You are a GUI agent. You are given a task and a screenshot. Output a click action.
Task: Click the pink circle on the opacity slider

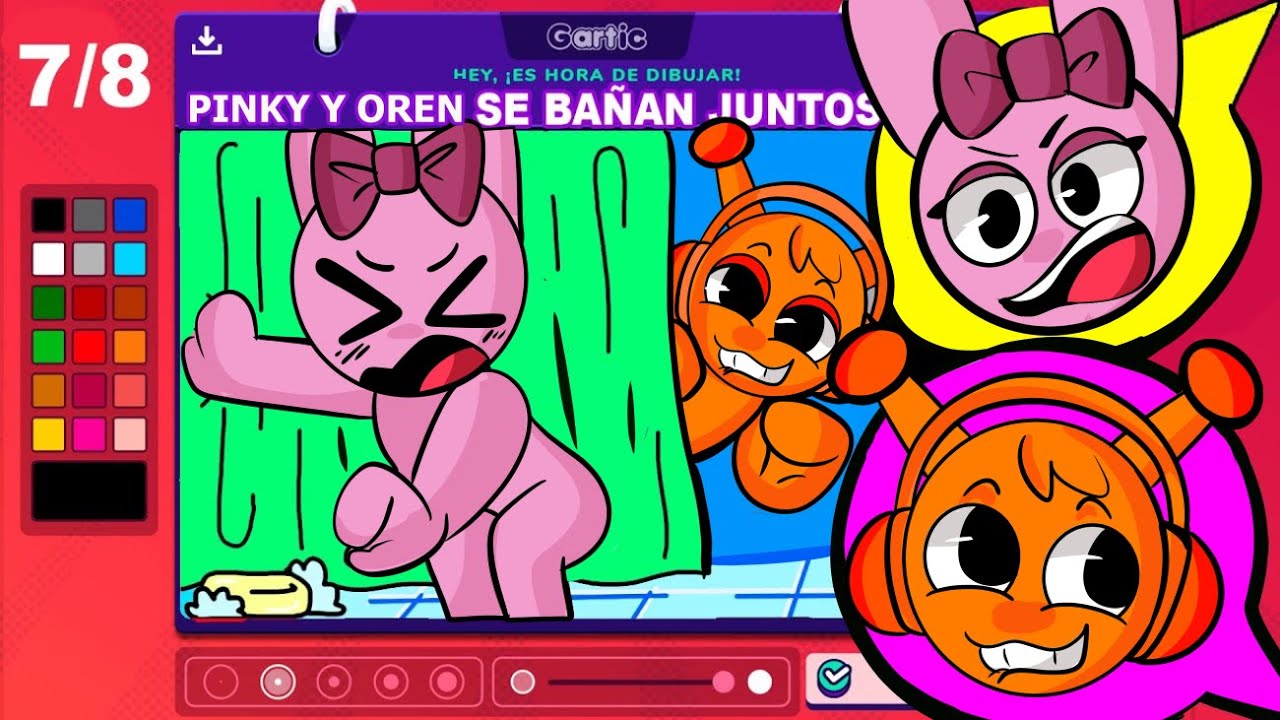point(723,682)
